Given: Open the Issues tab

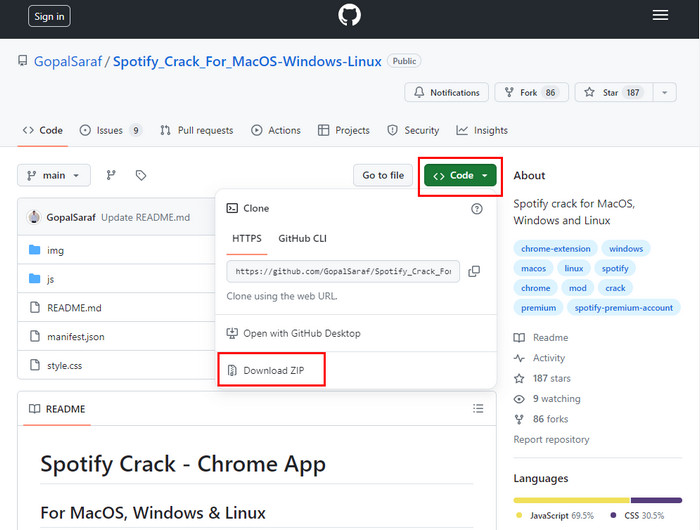Looking at the screenshot, I should [x=111, y=130].
